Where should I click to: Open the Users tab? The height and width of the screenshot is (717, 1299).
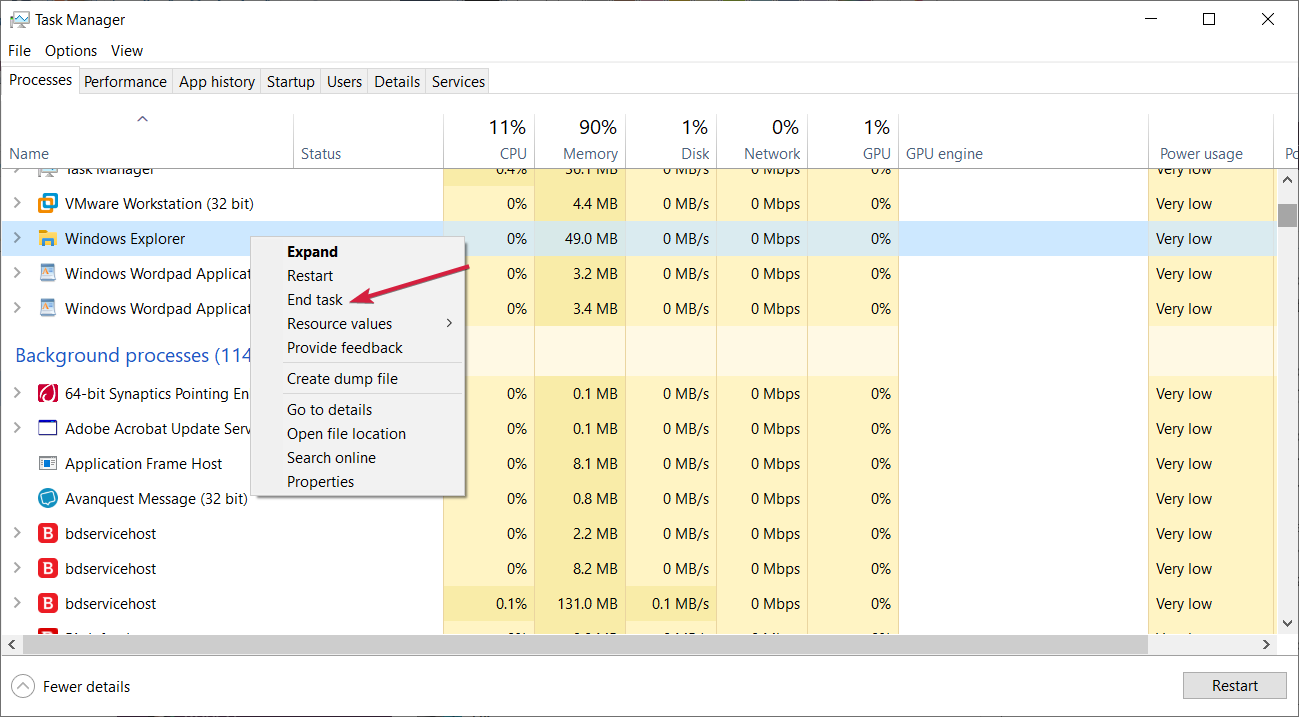click(344, 82)
